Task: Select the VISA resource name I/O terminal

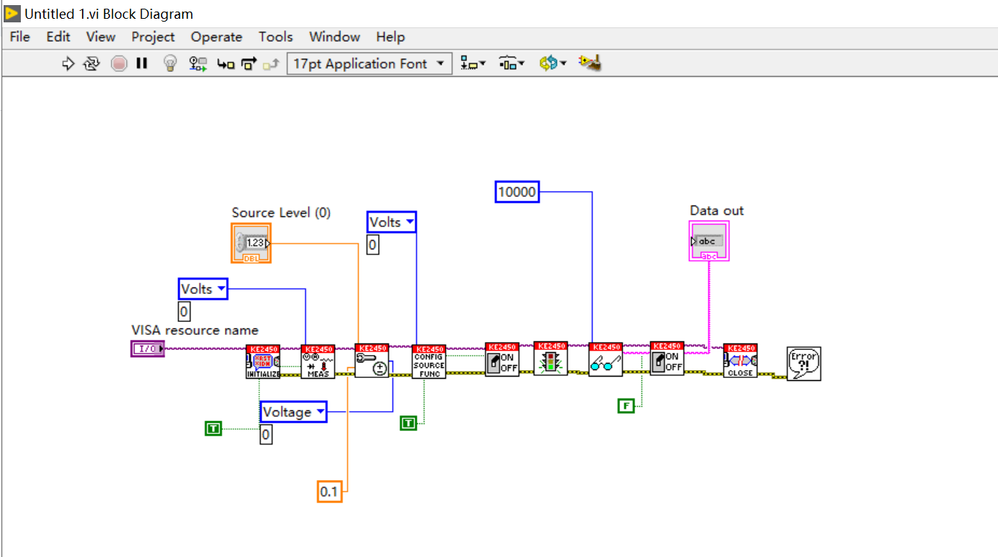Action: (x=148, y=349)
